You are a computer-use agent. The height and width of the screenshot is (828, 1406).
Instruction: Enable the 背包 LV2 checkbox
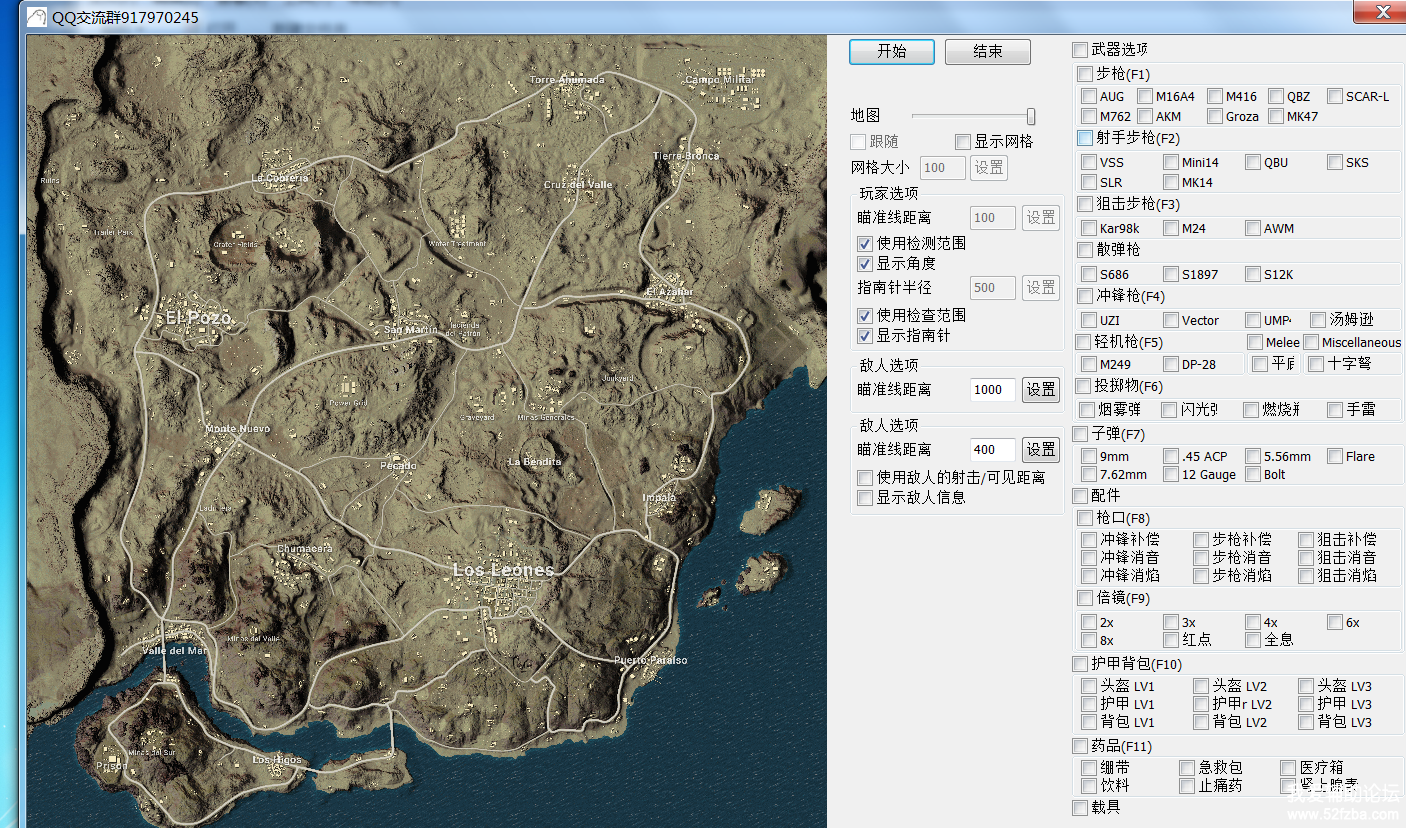1201,722
